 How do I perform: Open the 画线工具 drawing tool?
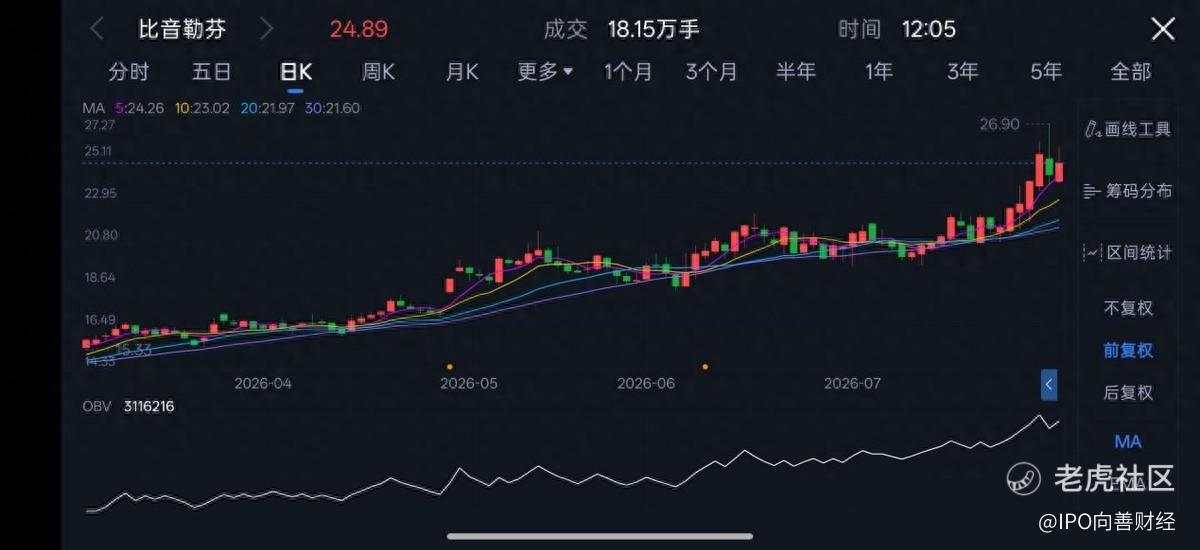(1128, 129)
